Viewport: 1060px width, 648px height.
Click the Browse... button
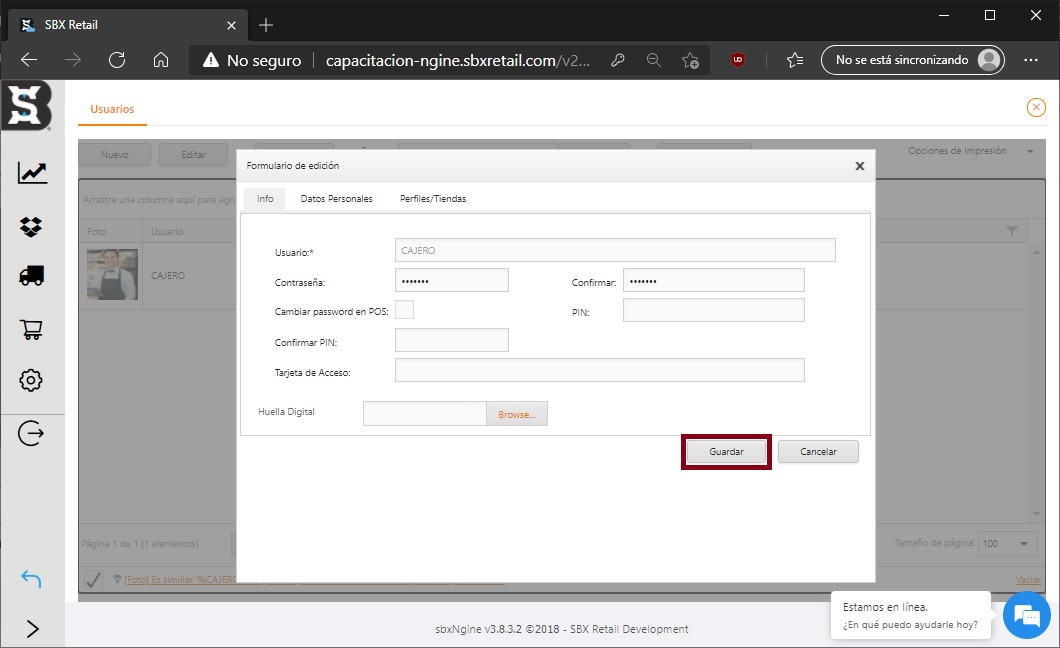[516, 414]
